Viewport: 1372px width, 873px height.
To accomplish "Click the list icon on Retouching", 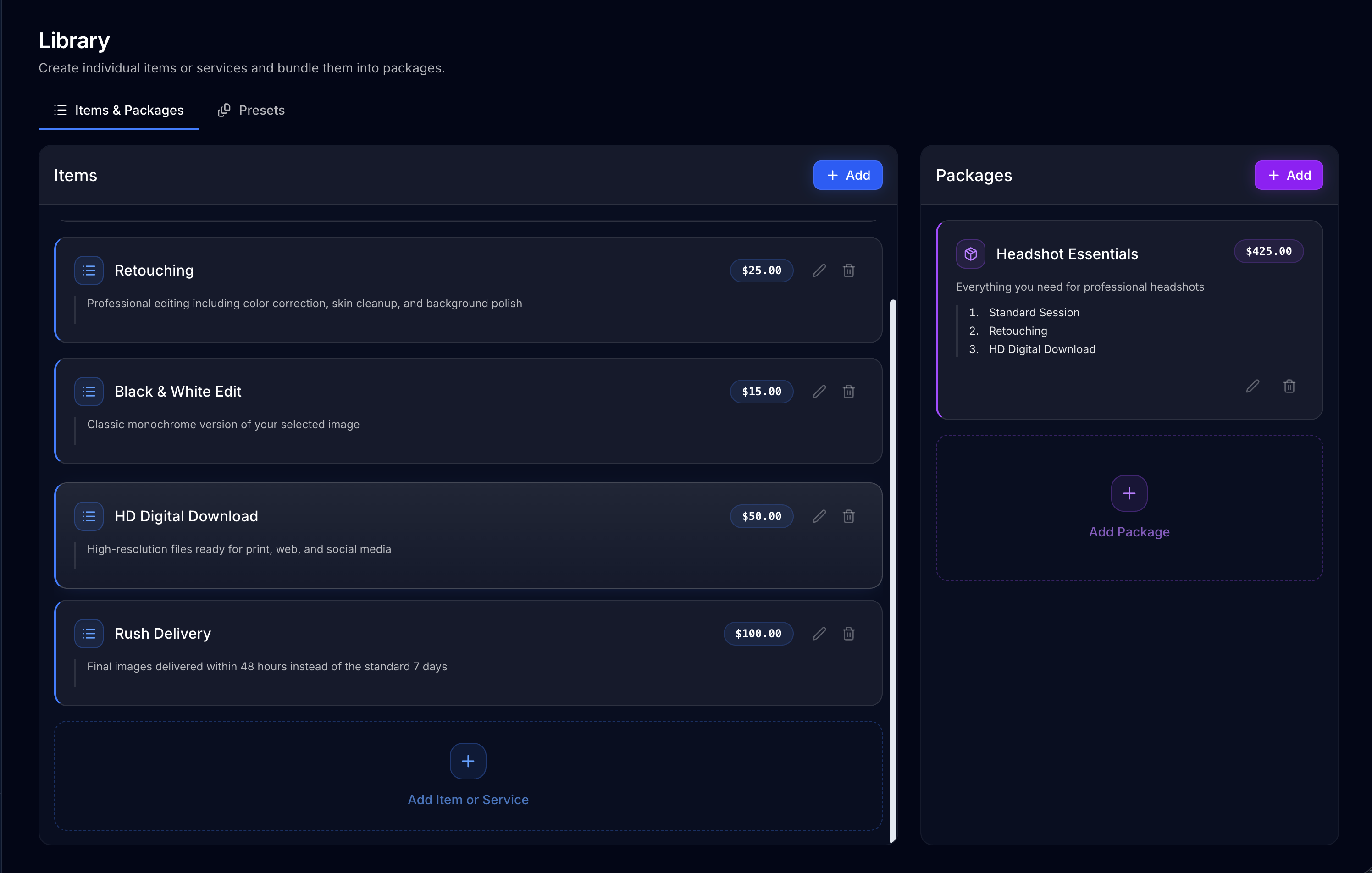I will tap(89, 270).
